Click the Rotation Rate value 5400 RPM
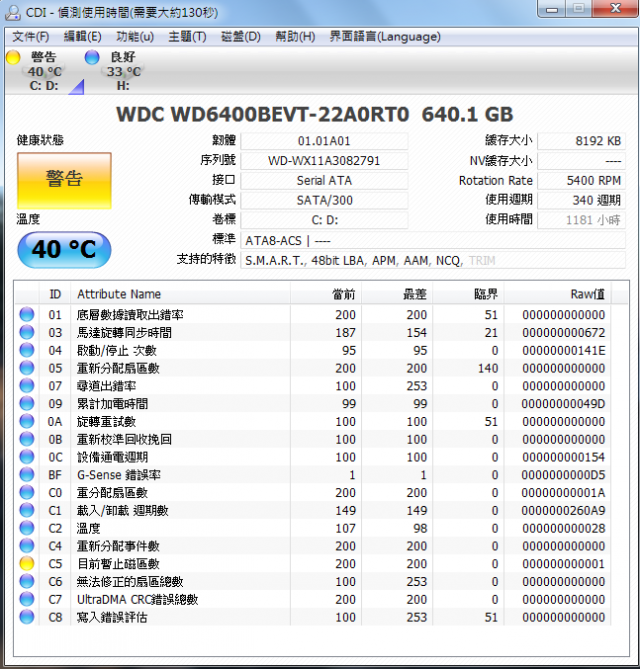 click(581, 180)
